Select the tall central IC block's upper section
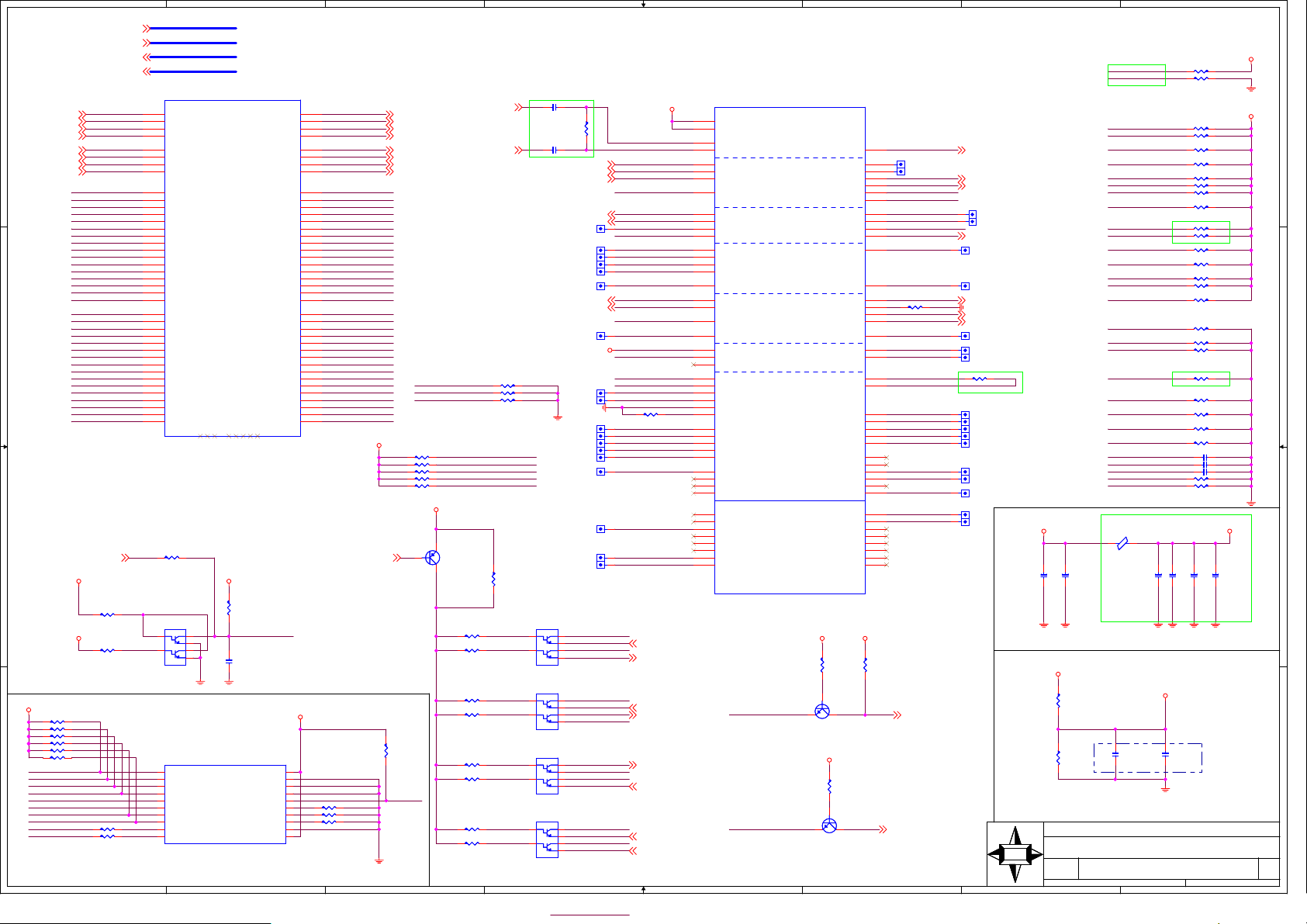1307x924 pixels. [x=790, y=304]
